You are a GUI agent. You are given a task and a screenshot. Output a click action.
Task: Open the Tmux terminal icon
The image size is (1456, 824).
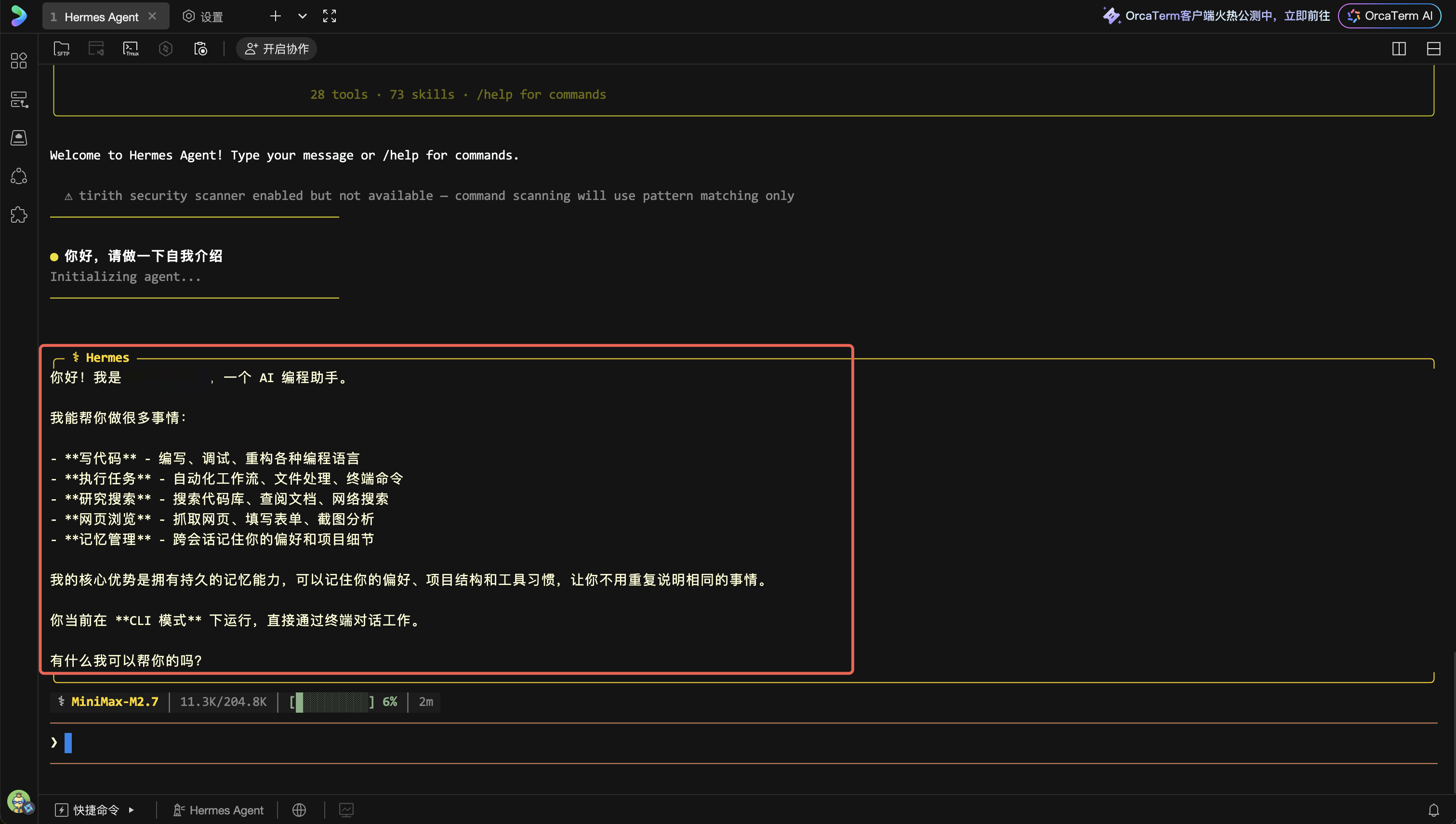coord(131,49)
